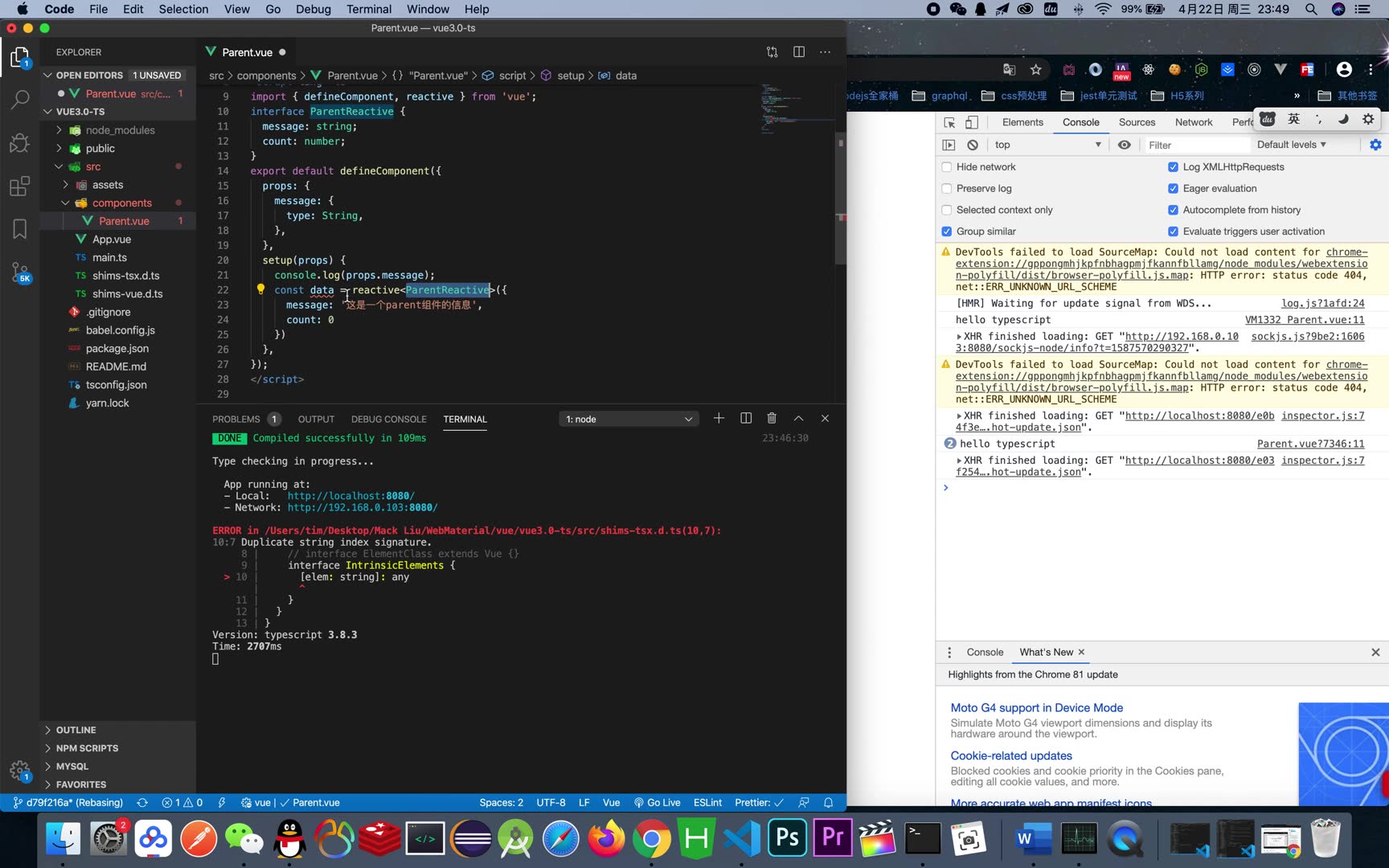The image size is (1389, 868).
Task: Click the console Filter input field
Action: 1198,145
